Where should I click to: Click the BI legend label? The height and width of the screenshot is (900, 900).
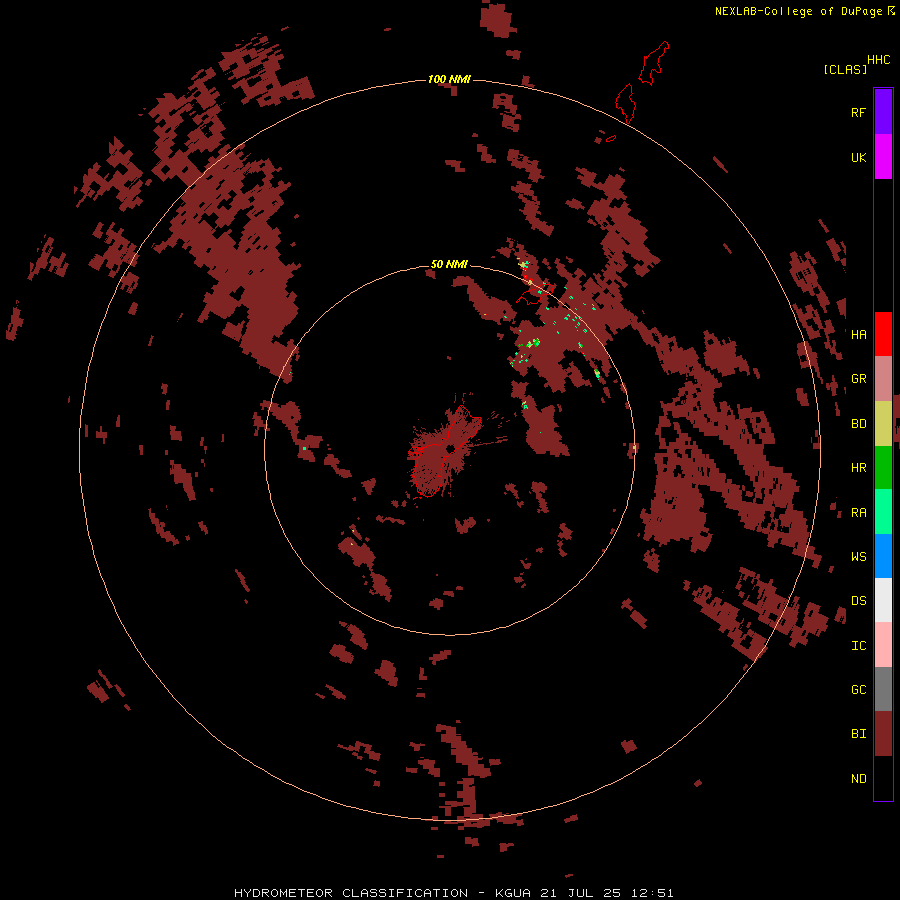[858, 734]
